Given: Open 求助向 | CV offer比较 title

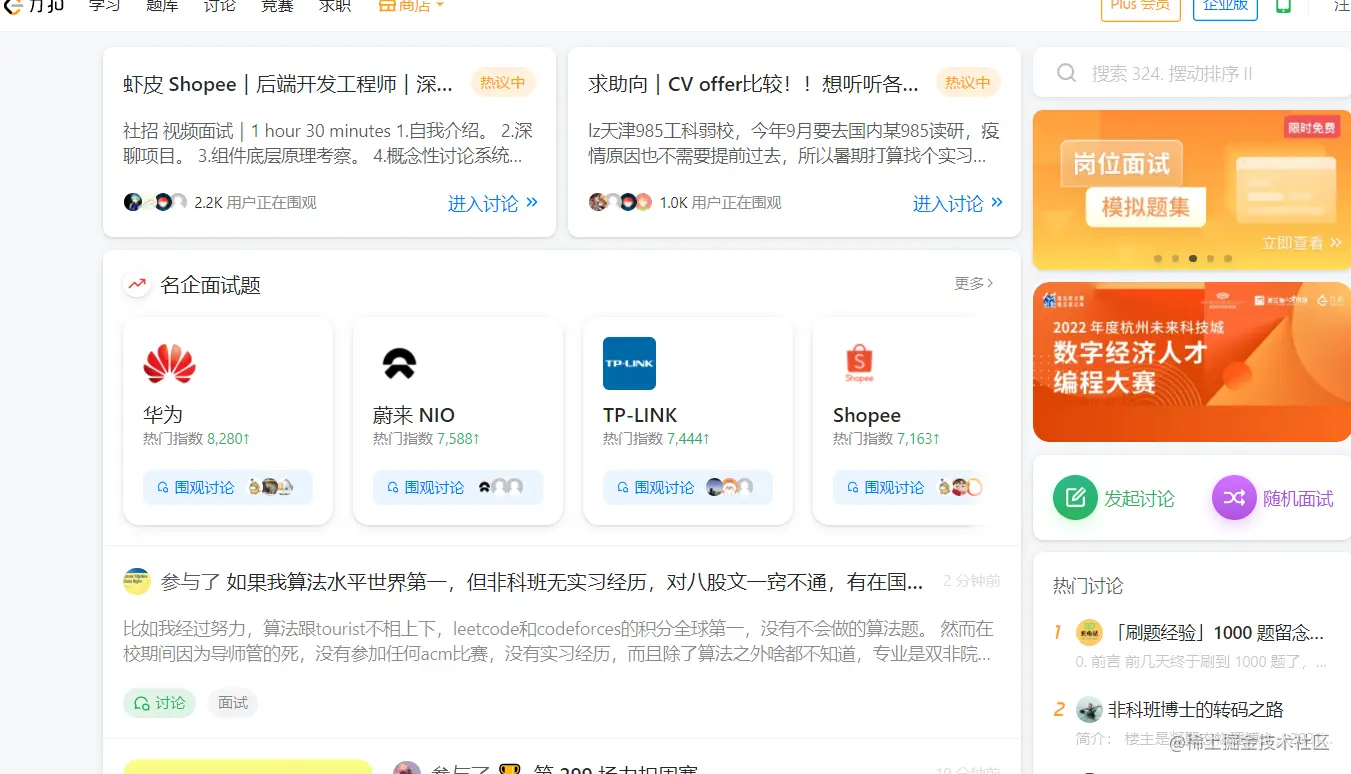Looking at the screenshot, I should (753, 84).
